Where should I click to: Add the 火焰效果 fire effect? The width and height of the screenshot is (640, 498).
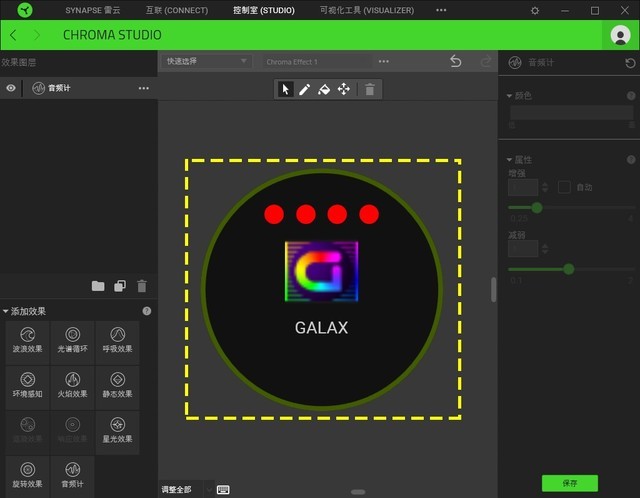(72, 387)
